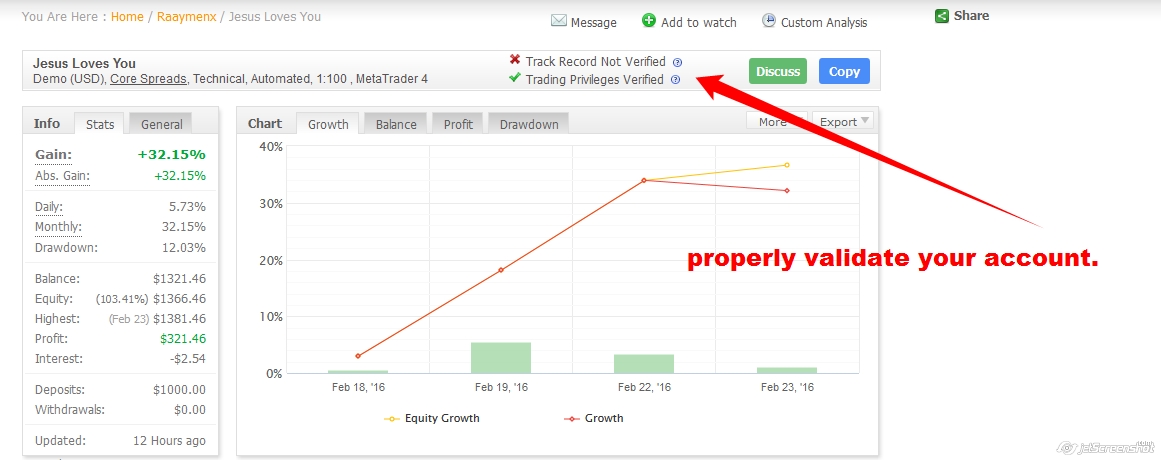Click the Withdrawals value $0.00
Screen dimensions: 1161x460
click(x=190, y=410)
